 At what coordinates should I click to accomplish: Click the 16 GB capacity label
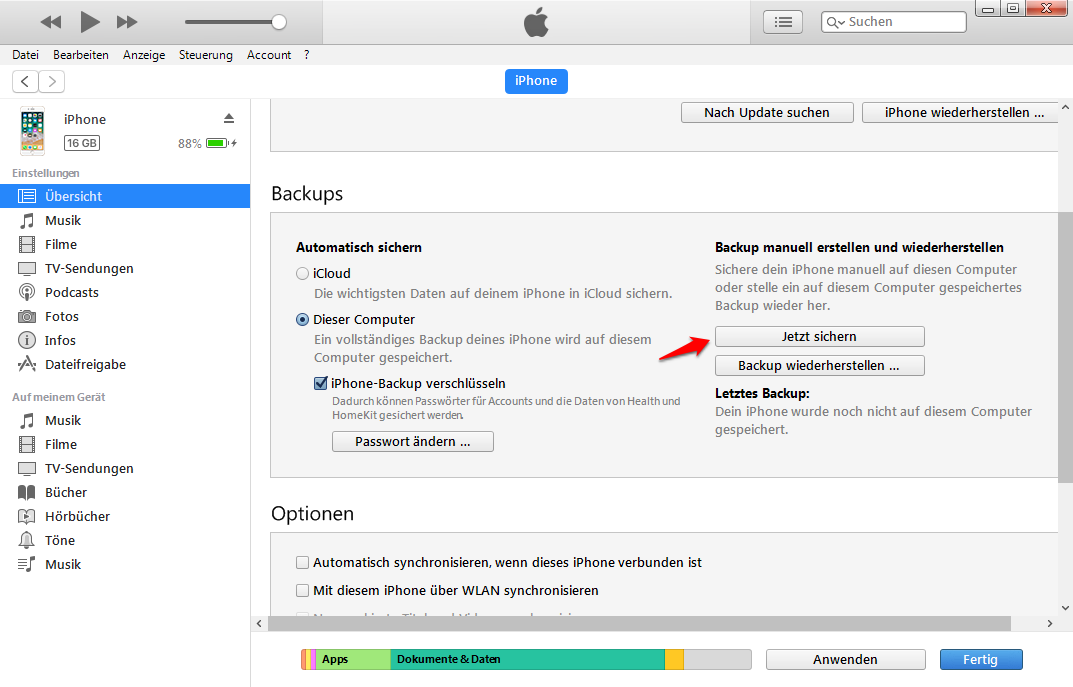(82, 143)
